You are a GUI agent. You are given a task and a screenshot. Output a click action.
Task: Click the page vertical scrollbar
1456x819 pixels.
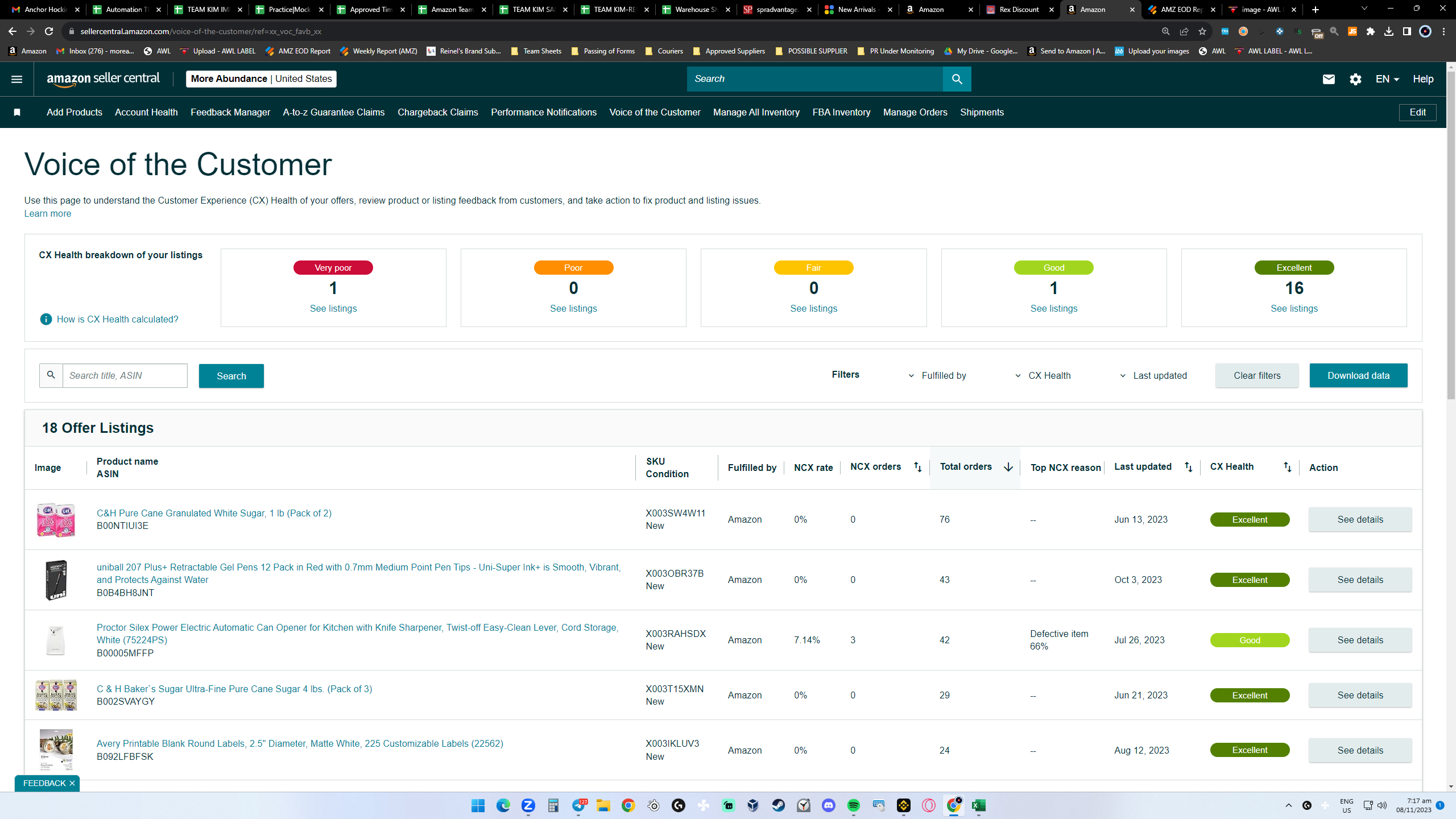(1451, 234)
